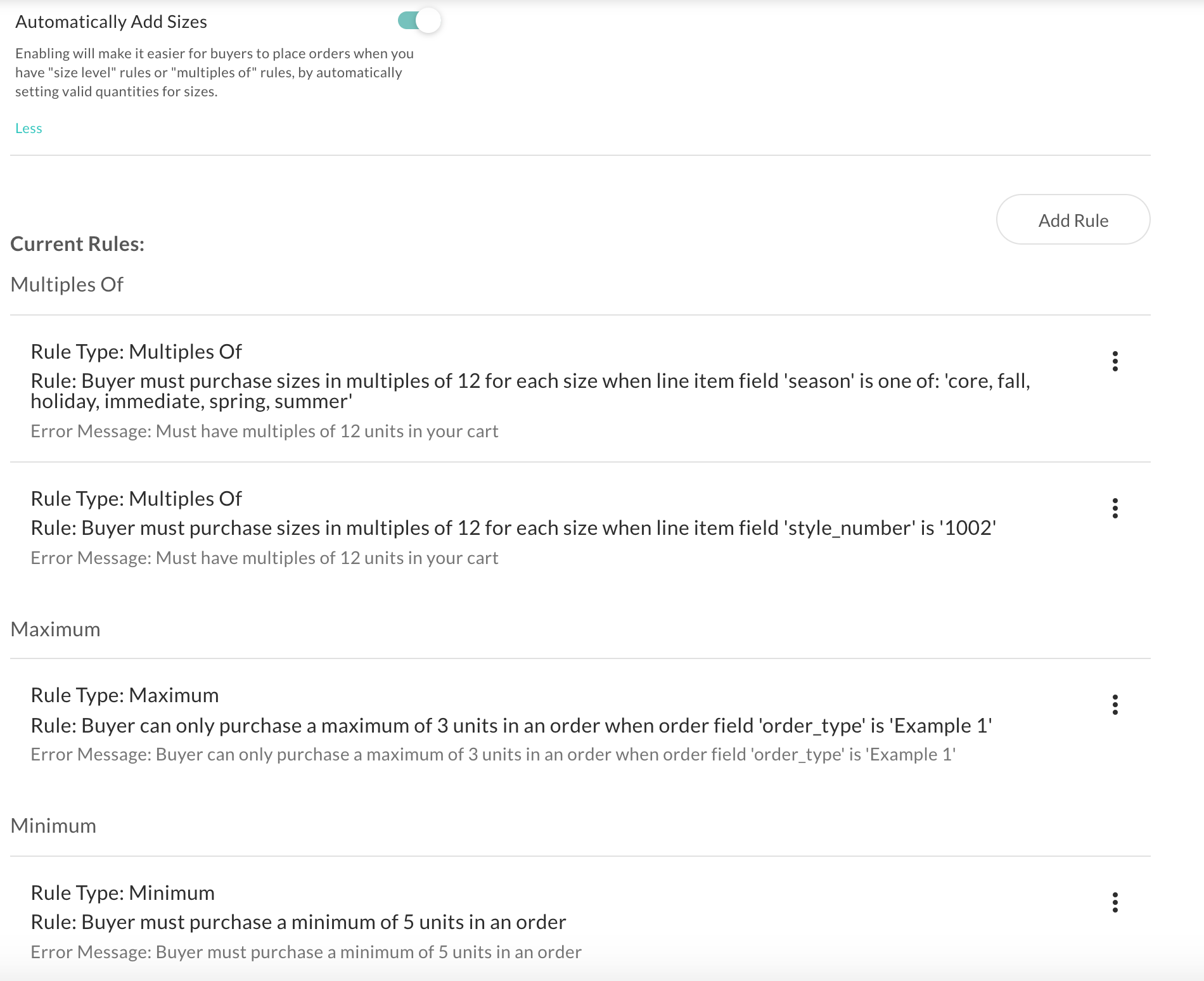
Task: Click the Current Rules heading
Action: tap(77, 244)
